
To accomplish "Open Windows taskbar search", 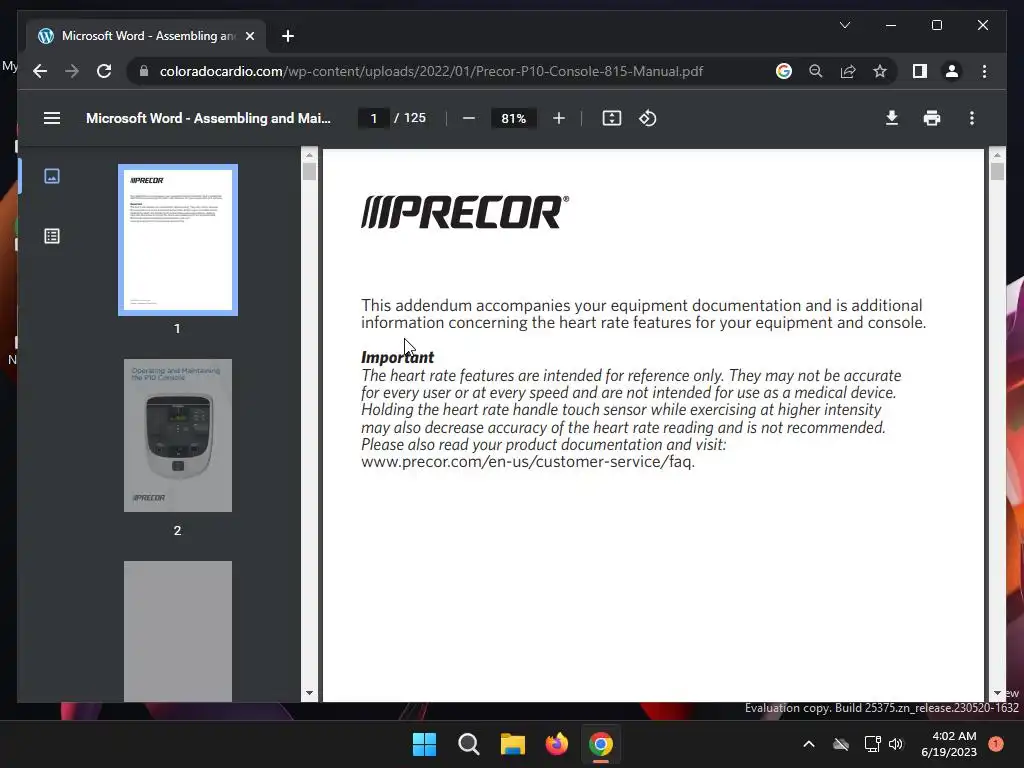I will tap(468, 744).
